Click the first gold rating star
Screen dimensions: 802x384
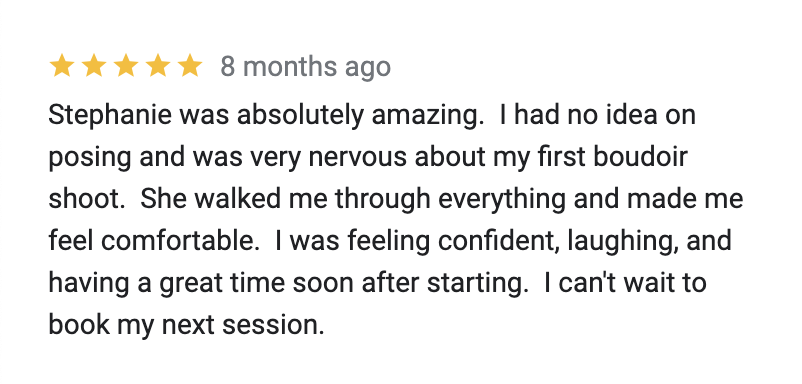coord(62,66)
